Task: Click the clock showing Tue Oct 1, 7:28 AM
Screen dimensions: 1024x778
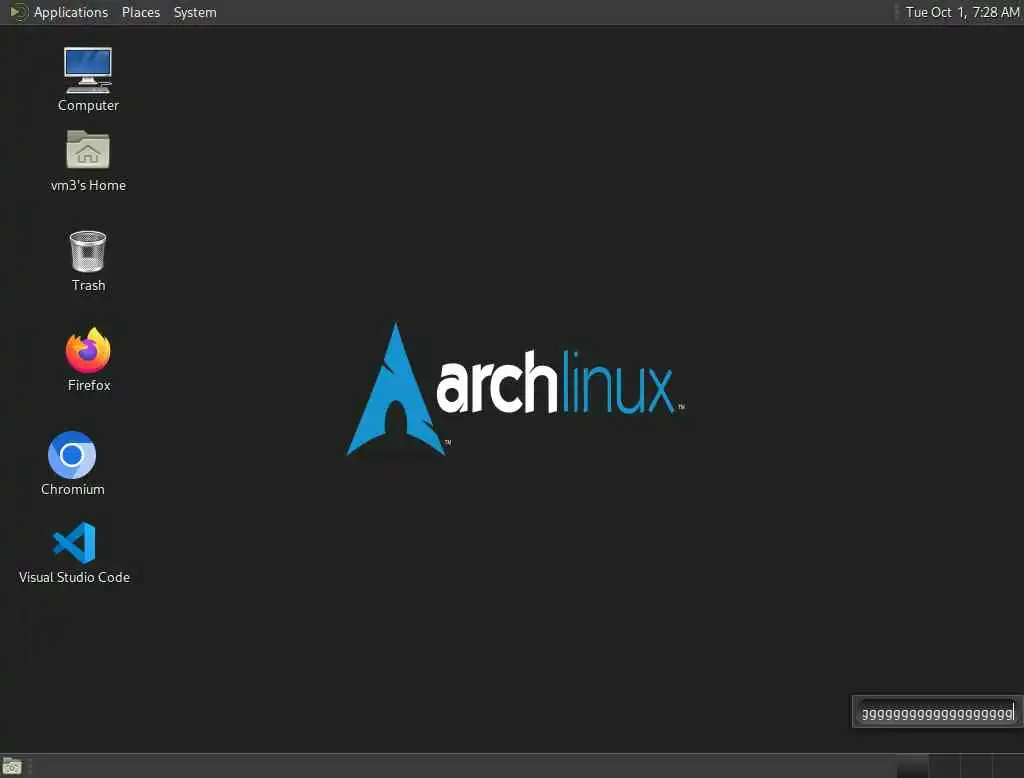Action: [962, 12]
